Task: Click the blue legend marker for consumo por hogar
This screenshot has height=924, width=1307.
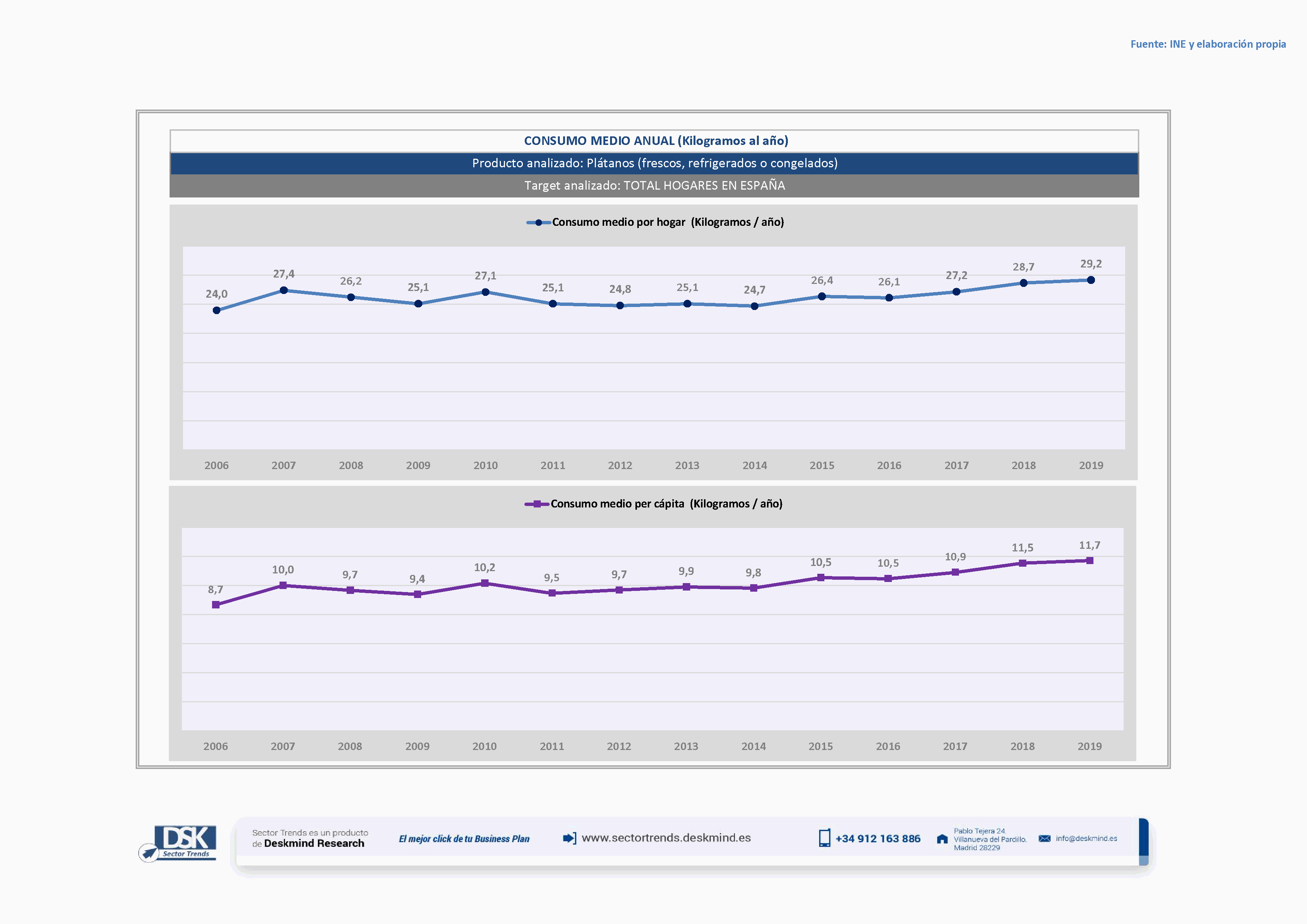Action: [x=538, y=222]
